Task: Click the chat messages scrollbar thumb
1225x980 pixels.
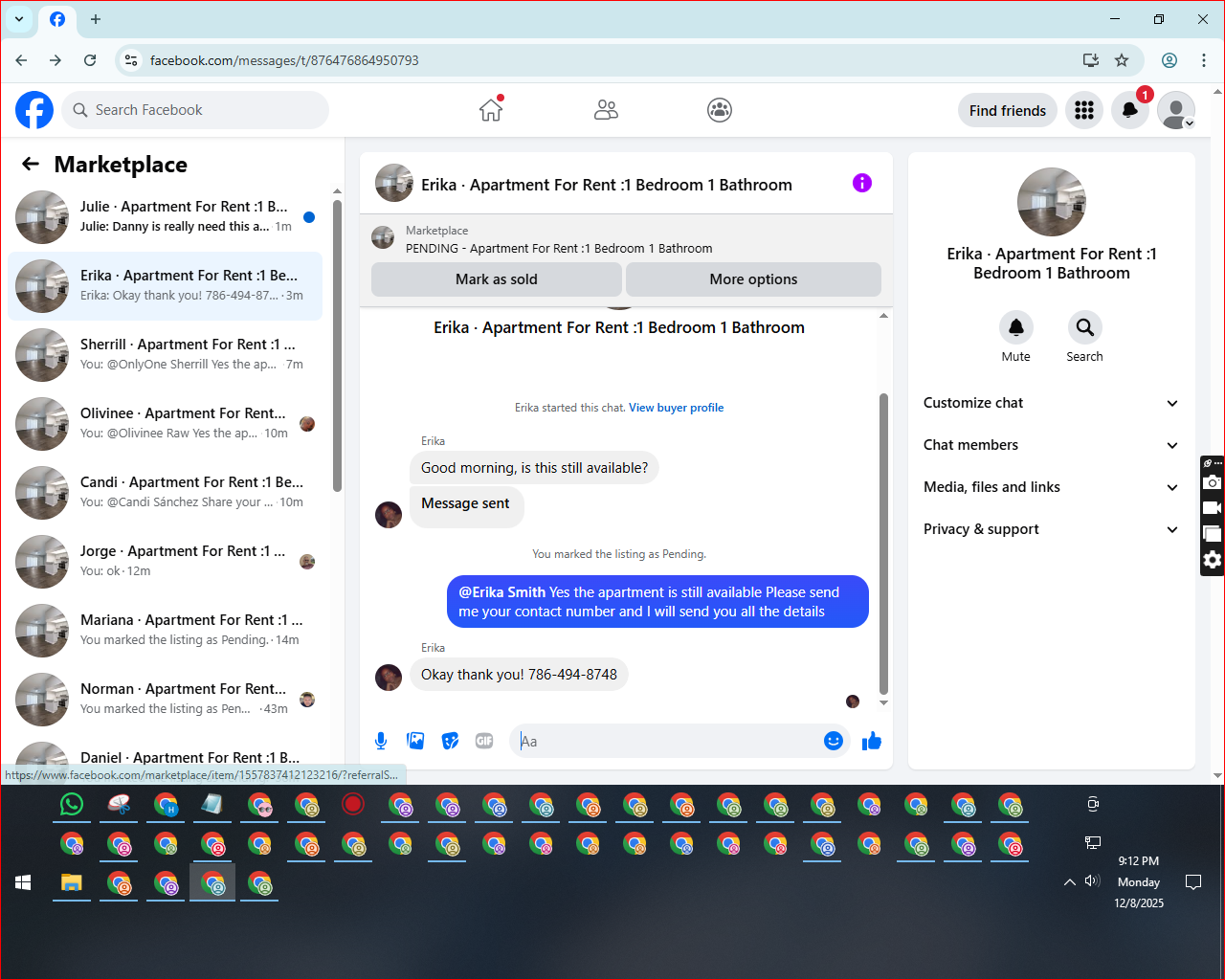Action: point(883,544)
